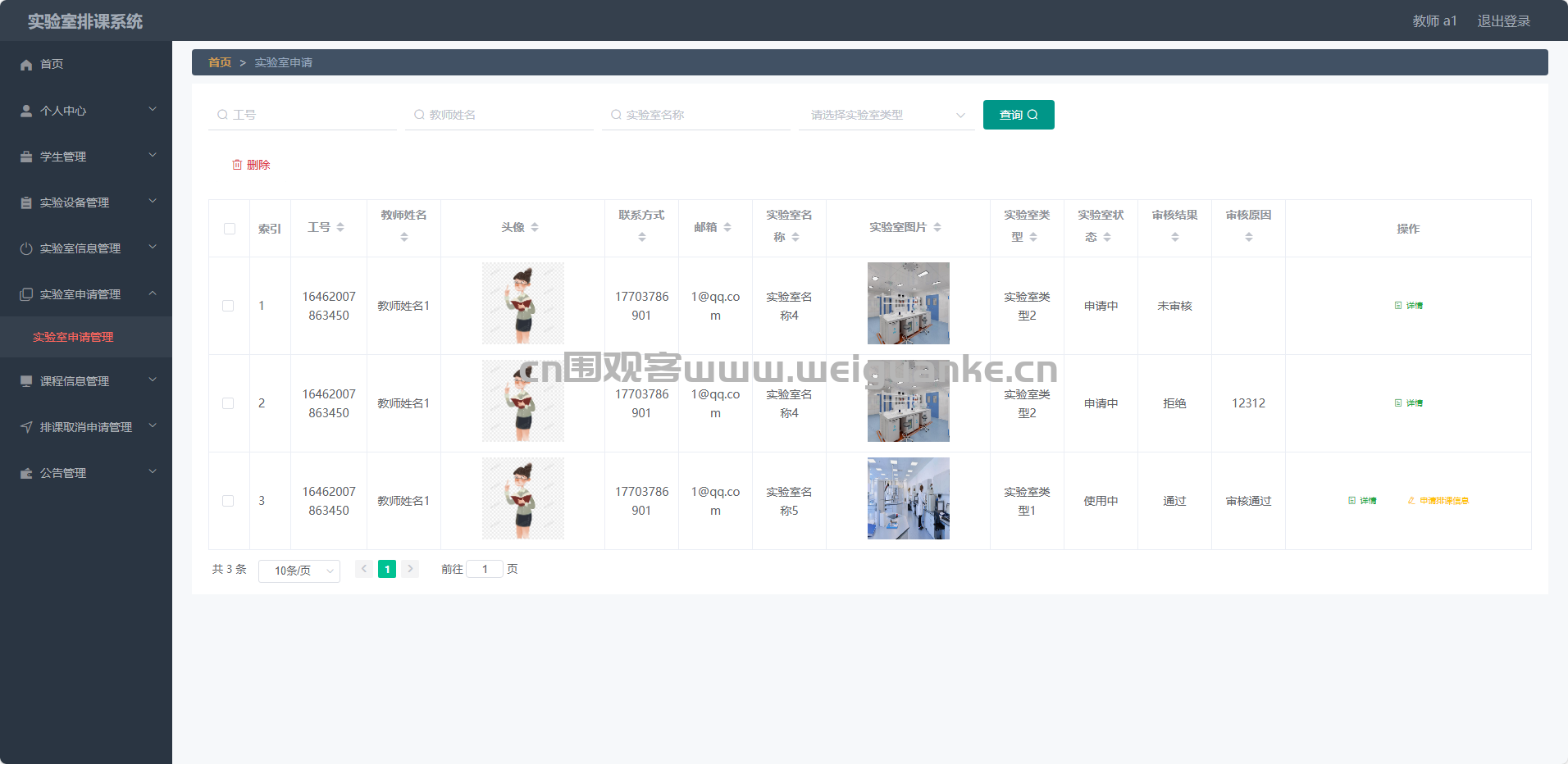This screenshot has width=1568, height=764.
Task: Click the 学生管理 briefcase icon
Action: 26,157
